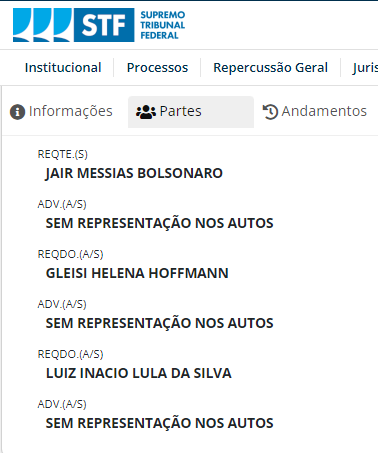The image size is (378, 453).
Task: Select the Partes tab
Action: (x=191, y=112)
